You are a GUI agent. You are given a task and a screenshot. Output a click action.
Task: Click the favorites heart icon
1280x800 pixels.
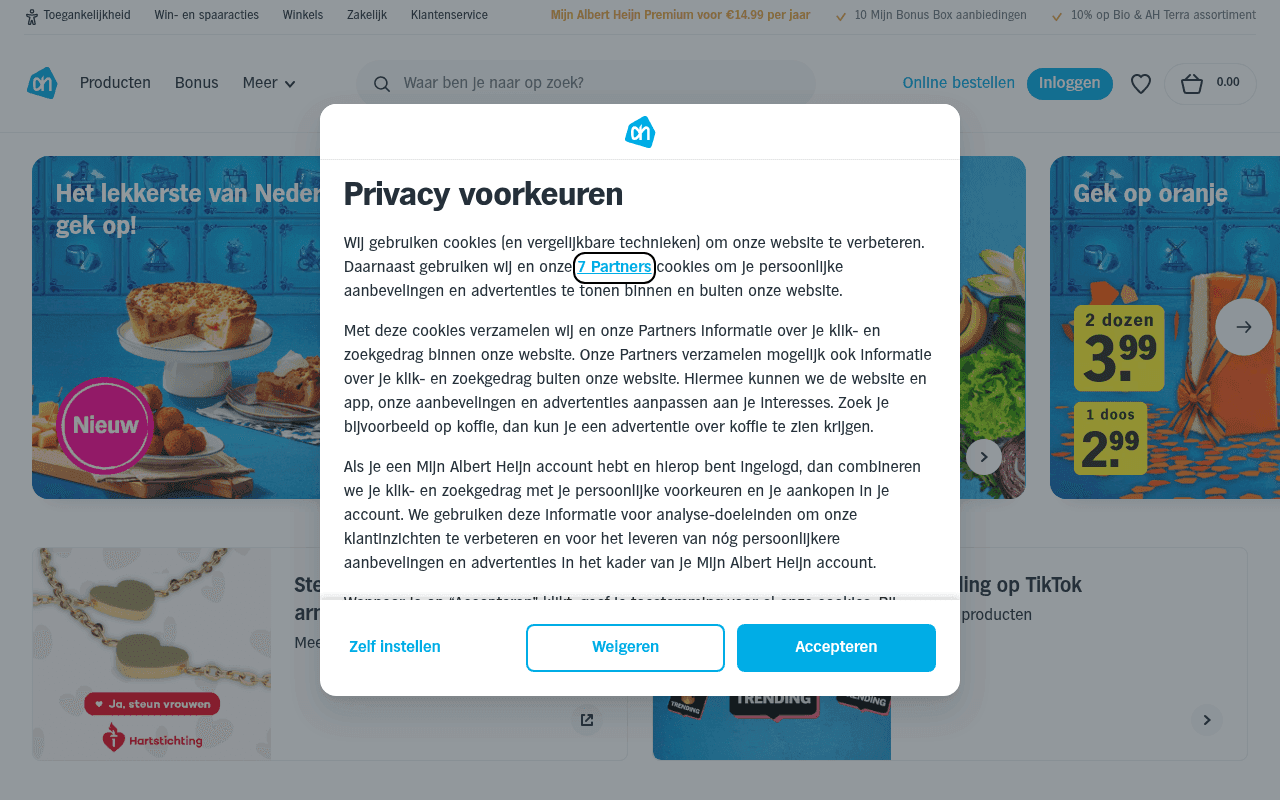point(1140,83)
